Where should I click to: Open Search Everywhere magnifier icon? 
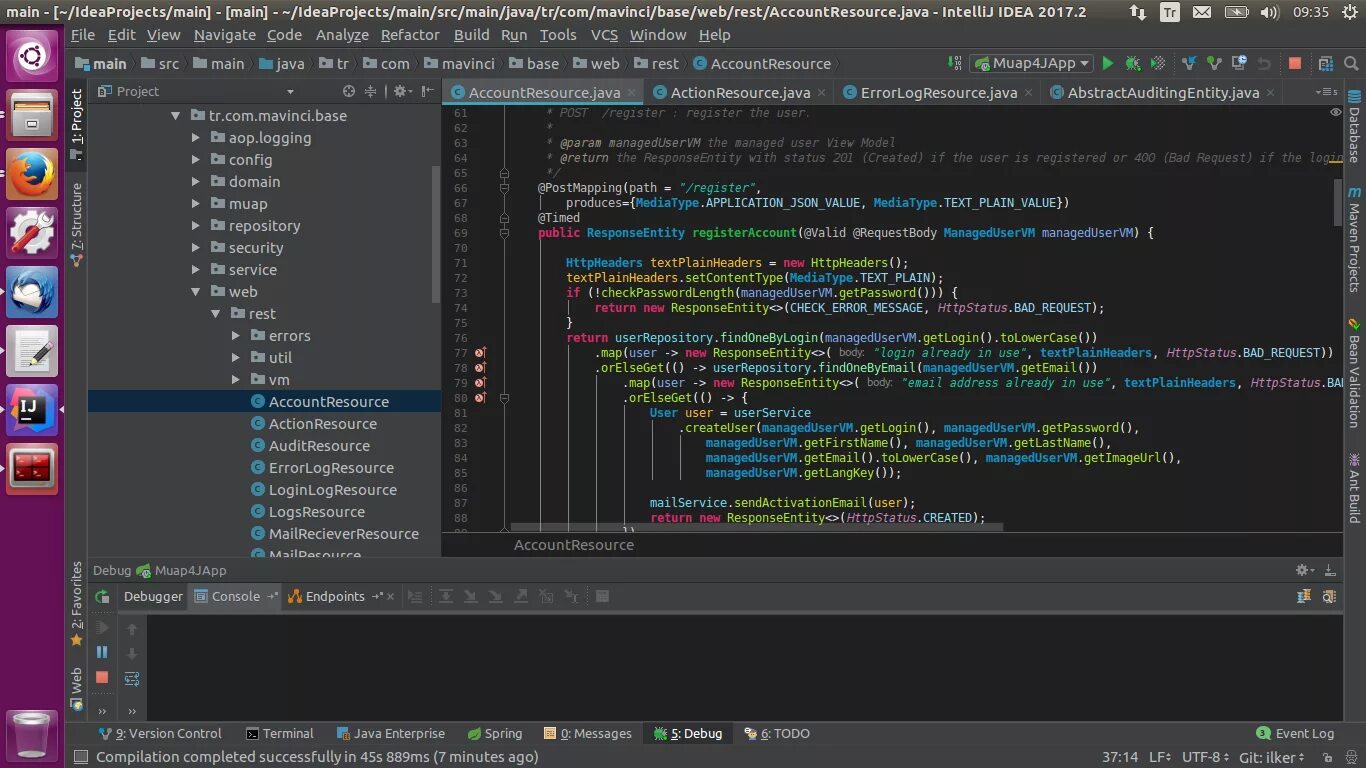(1351, 63)
